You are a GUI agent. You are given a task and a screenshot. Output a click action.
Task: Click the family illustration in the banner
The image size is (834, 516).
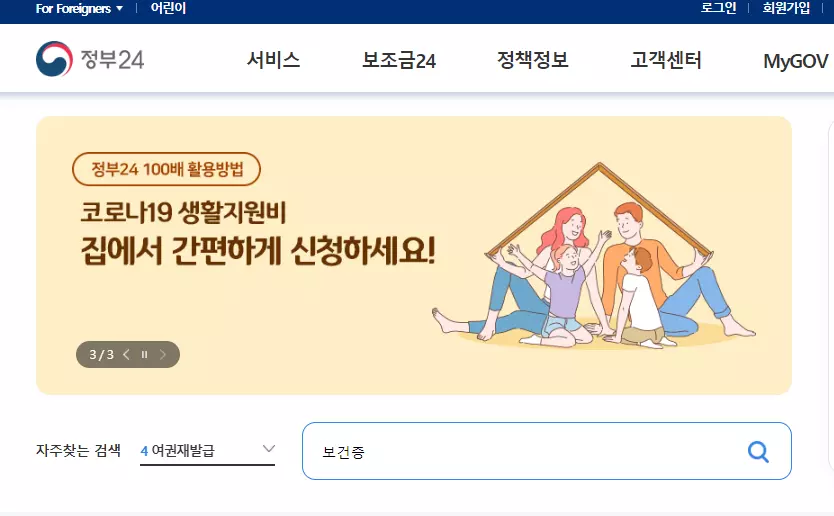594,255
